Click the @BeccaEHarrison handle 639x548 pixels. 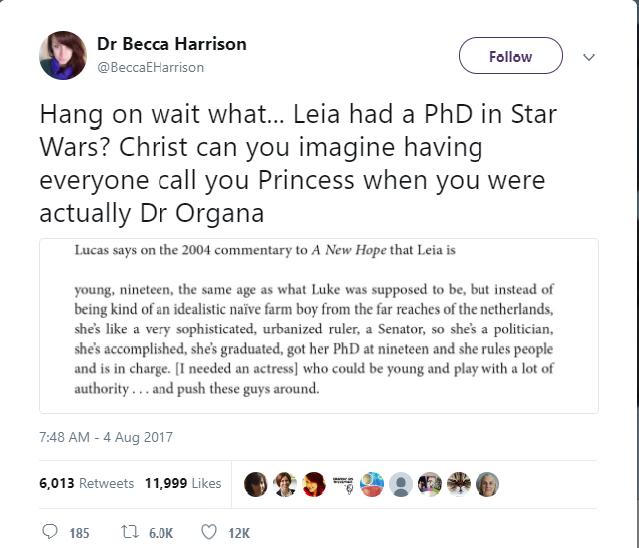150,67
